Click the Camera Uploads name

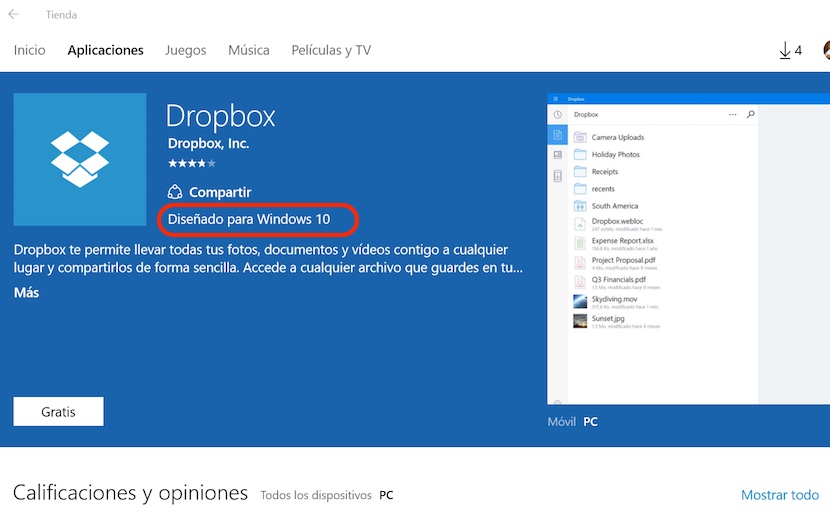click(618, 137)
